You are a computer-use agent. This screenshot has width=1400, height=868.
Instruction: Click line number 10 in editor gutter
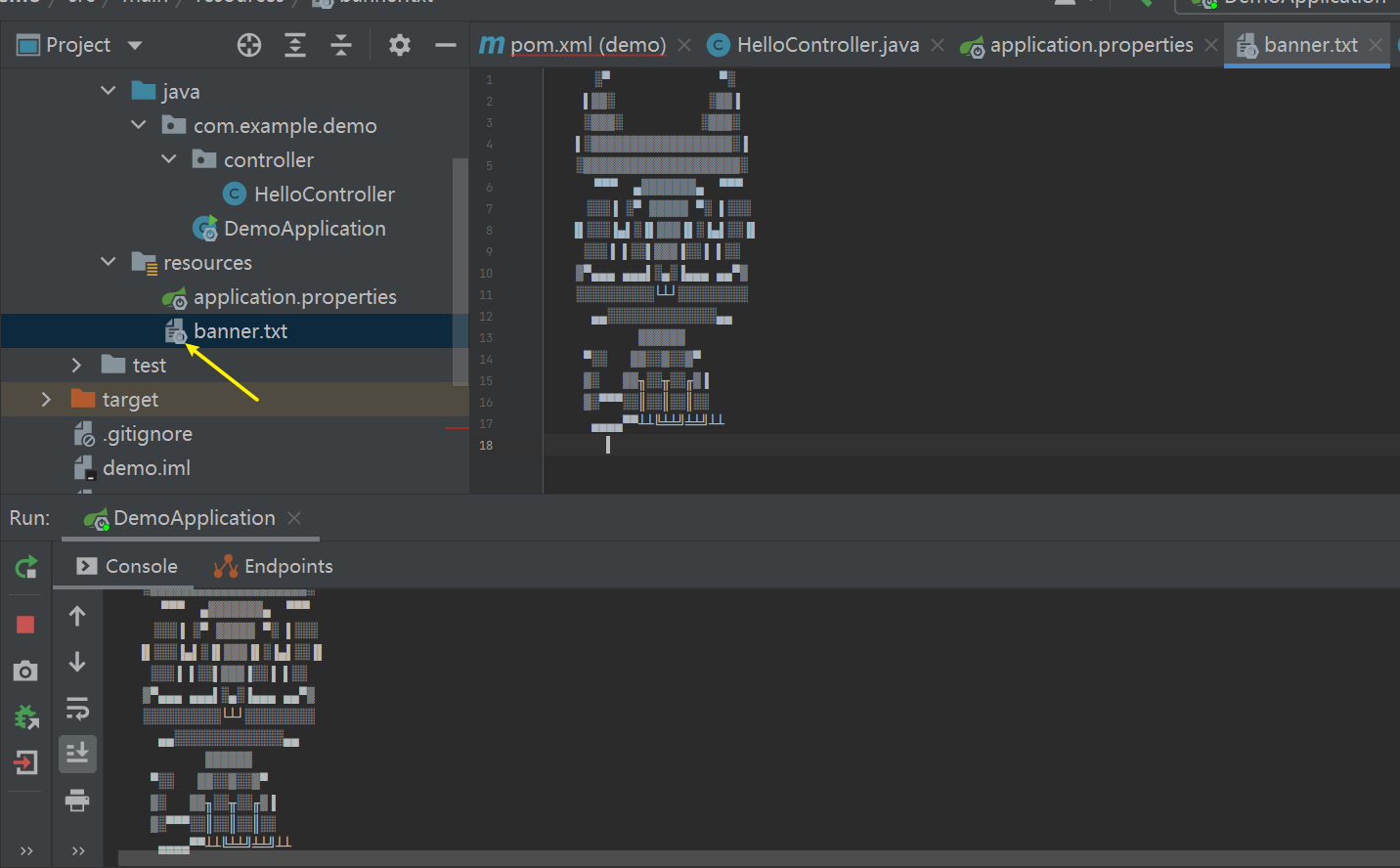click(486, 274)
